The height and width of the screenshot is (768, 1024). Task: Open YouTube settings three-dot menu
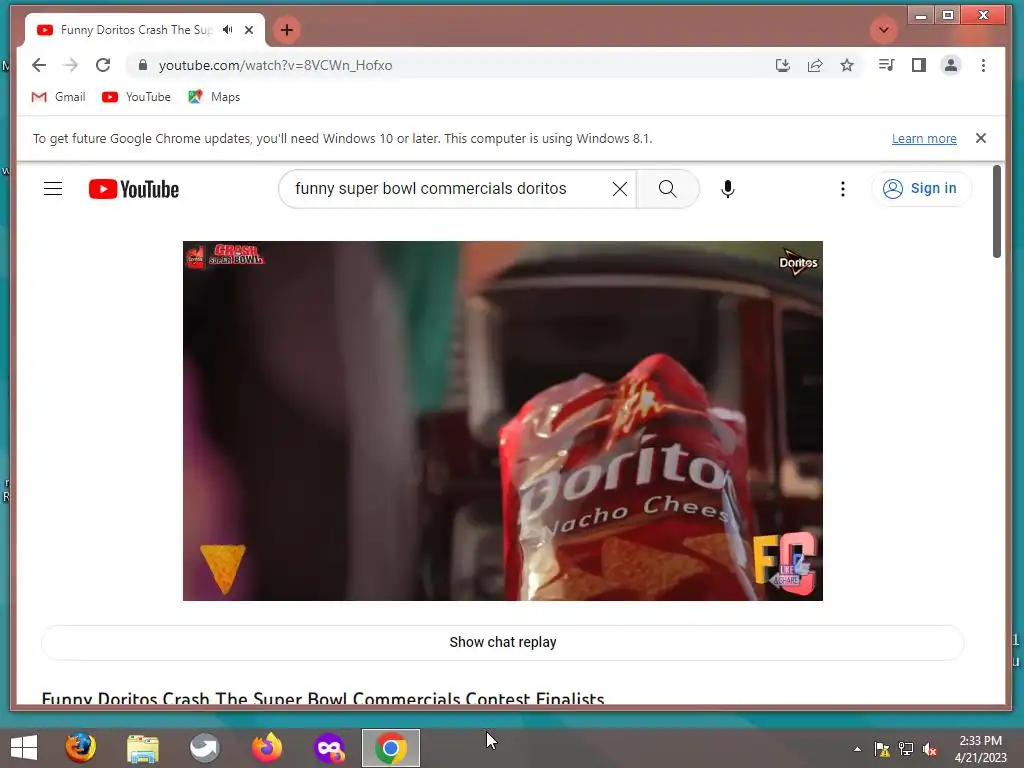click(x=842, y=189)
